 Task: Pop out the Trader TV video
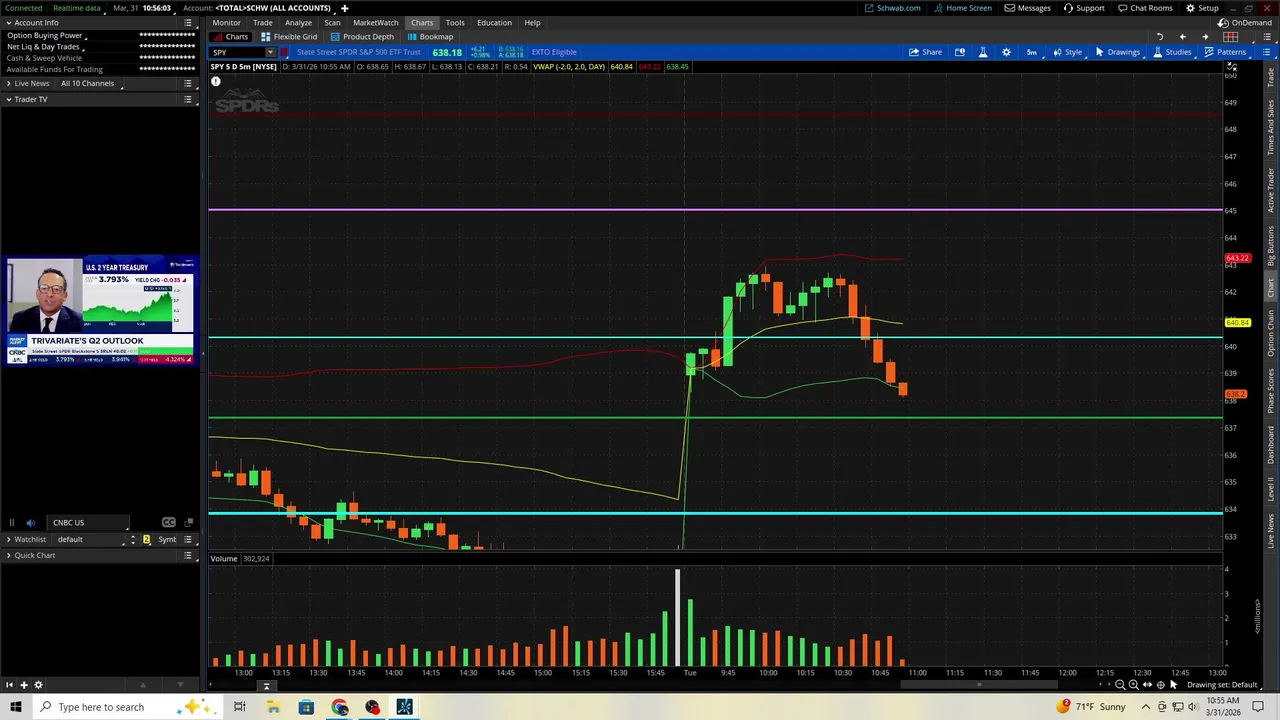point(188,522)
